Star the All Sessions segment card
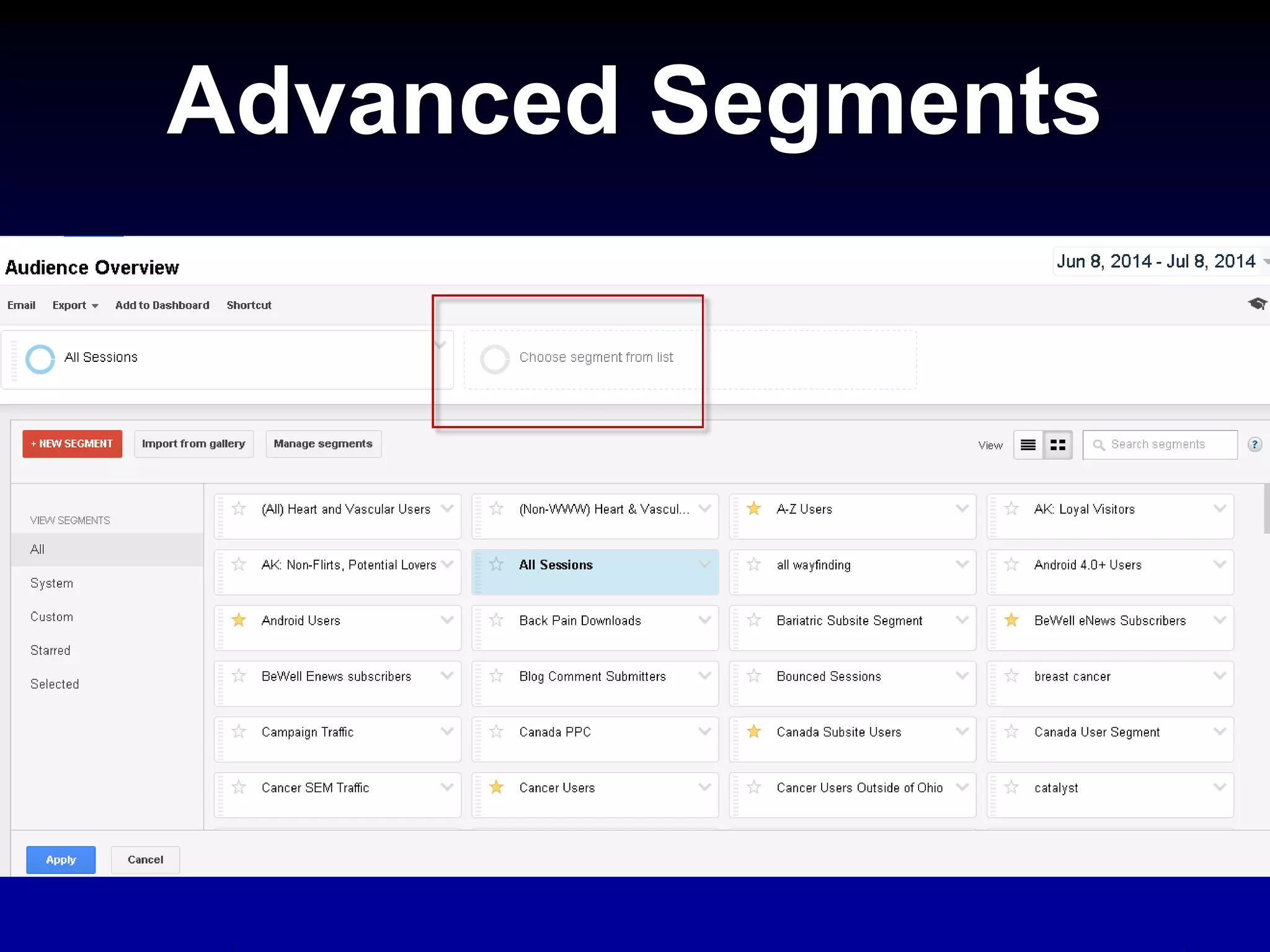Viewport: 1270px width, 952px height. [496, 565]
